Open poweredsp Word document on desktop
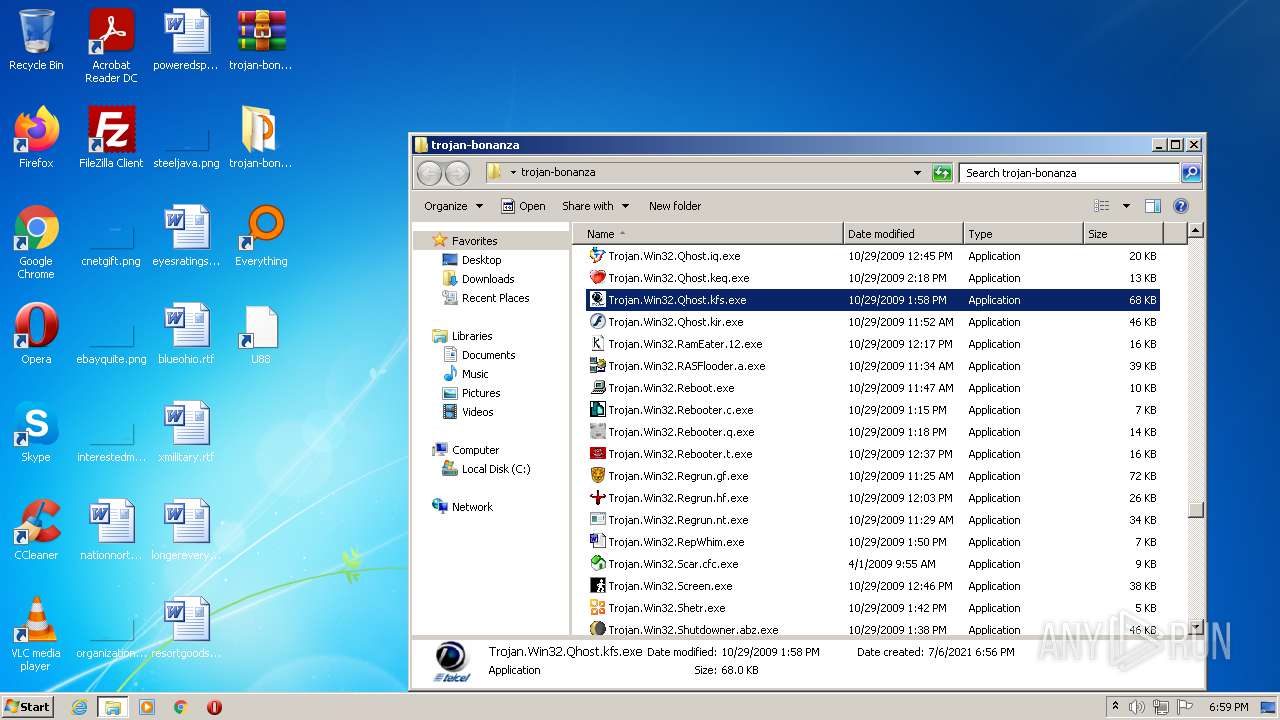Screen dimensions: 1280x720 [x=186, y=41]
